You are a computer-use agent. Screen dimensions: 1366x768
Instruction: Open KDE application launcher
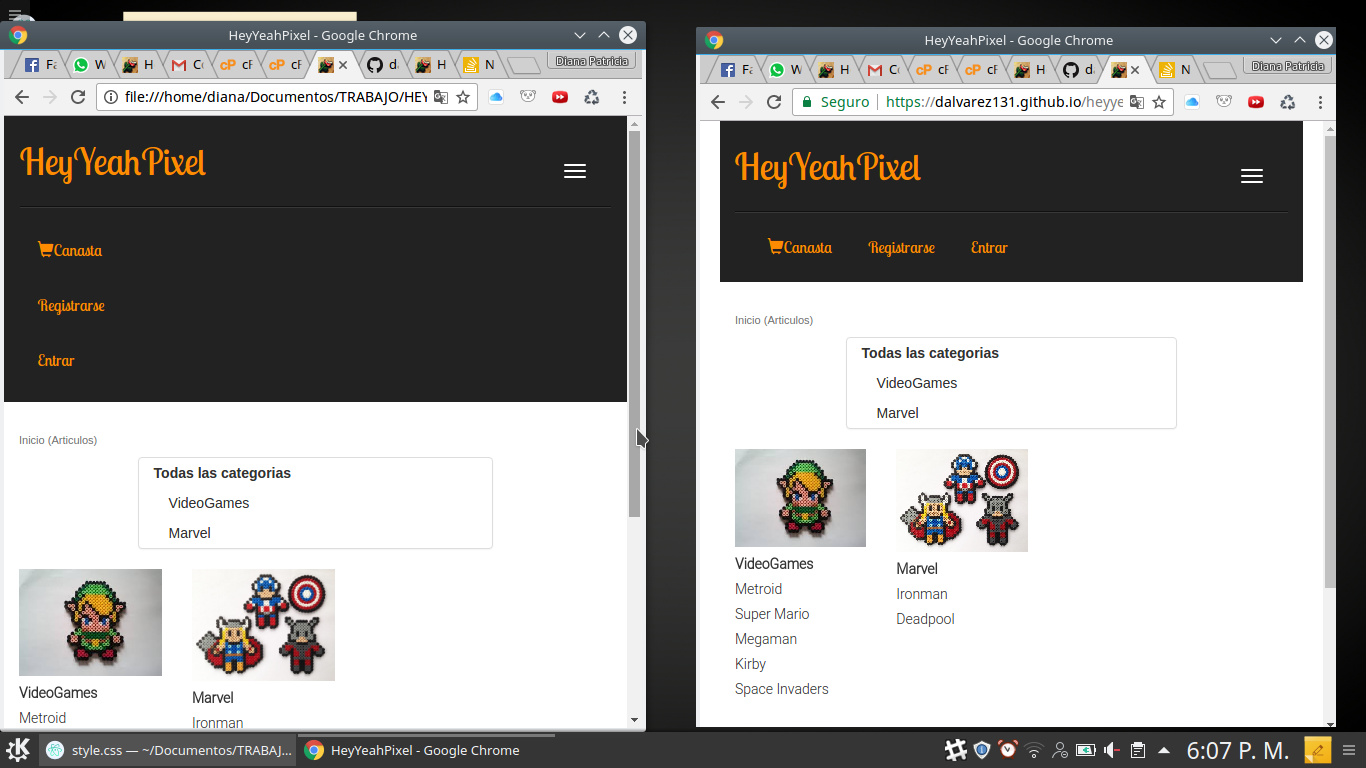tap(18, 750)
